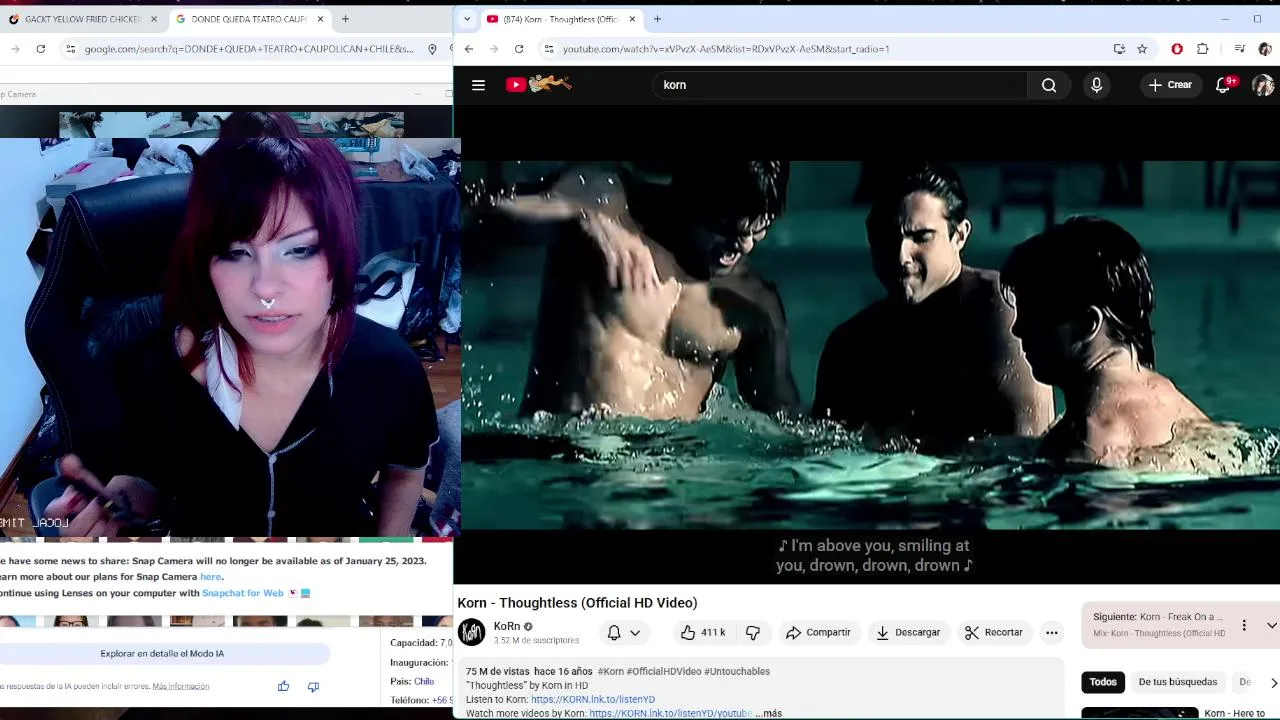Open Chile country link

tap(424, 682)
